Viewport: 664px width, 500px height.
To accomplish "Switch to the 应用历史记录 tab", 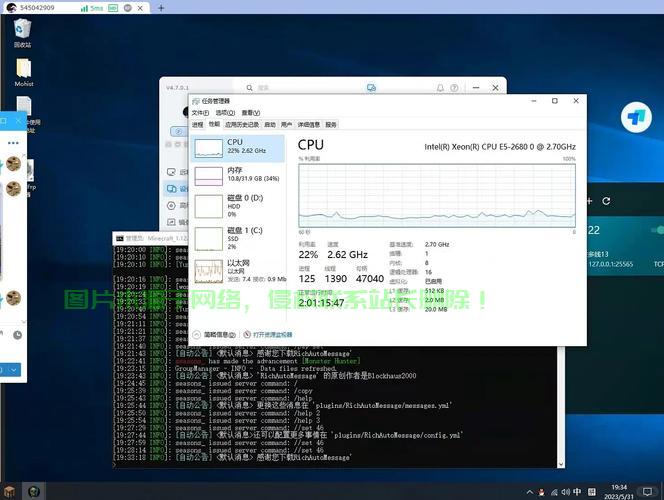I will tap(242, 125).
